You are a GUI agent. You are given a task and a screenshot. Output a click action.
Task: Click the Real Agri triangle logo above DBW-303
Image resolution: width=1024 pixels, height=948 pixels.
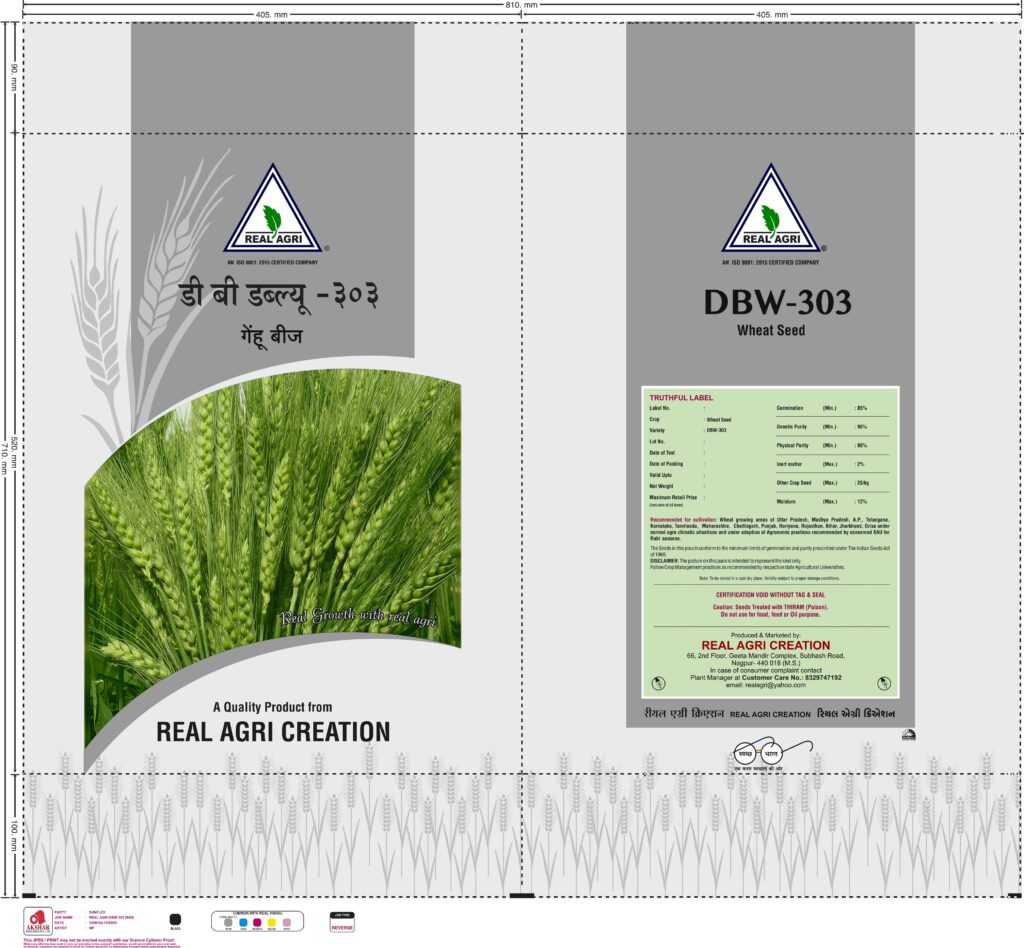pos(771,208)
